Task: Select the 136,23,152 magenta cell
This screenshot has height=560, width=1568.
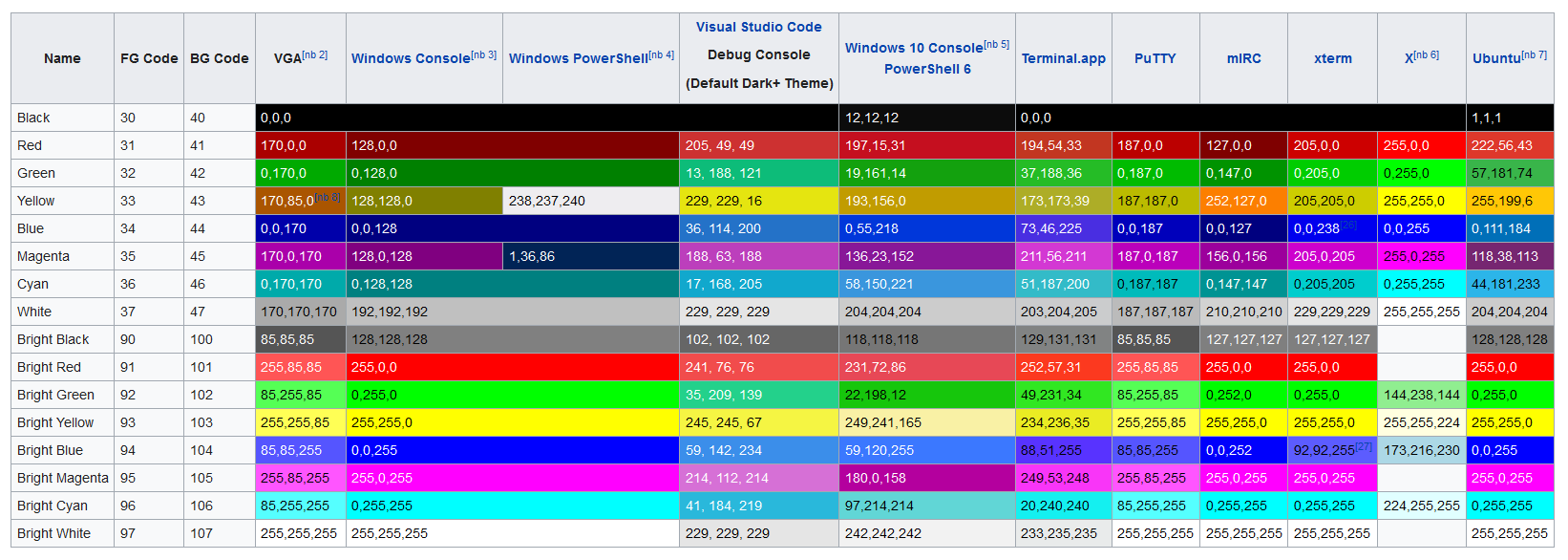Action: tap(927, 256)
